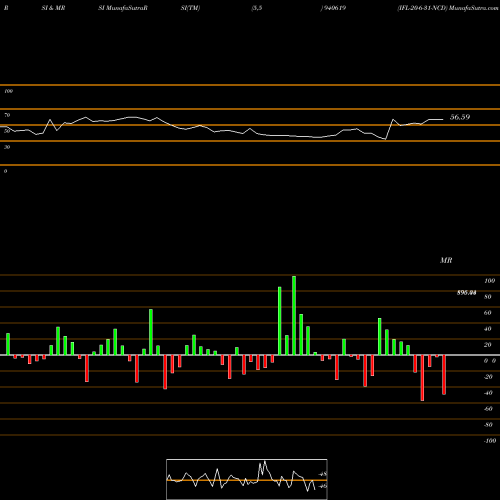Screen dimensions: 500x500
Task: Click the RSI axis label 30
Action: point(7,147)
